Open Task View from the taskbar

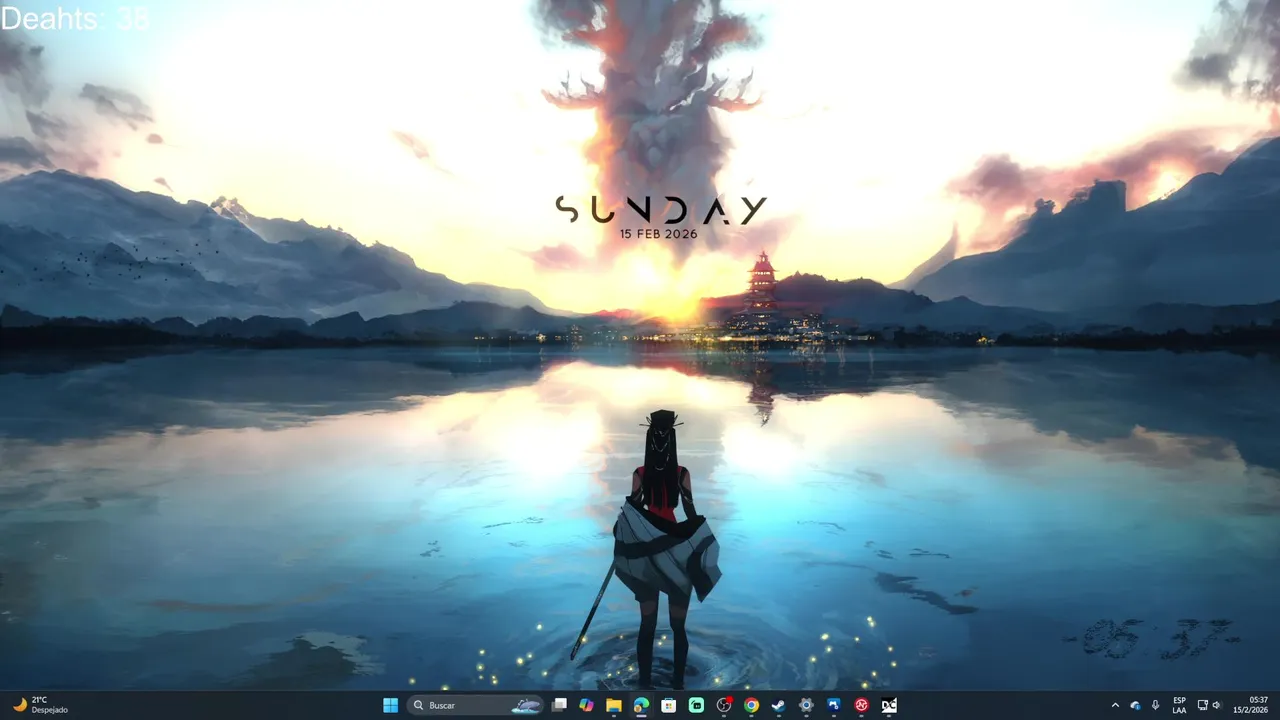pyautogui.click(x=559, y=705)
